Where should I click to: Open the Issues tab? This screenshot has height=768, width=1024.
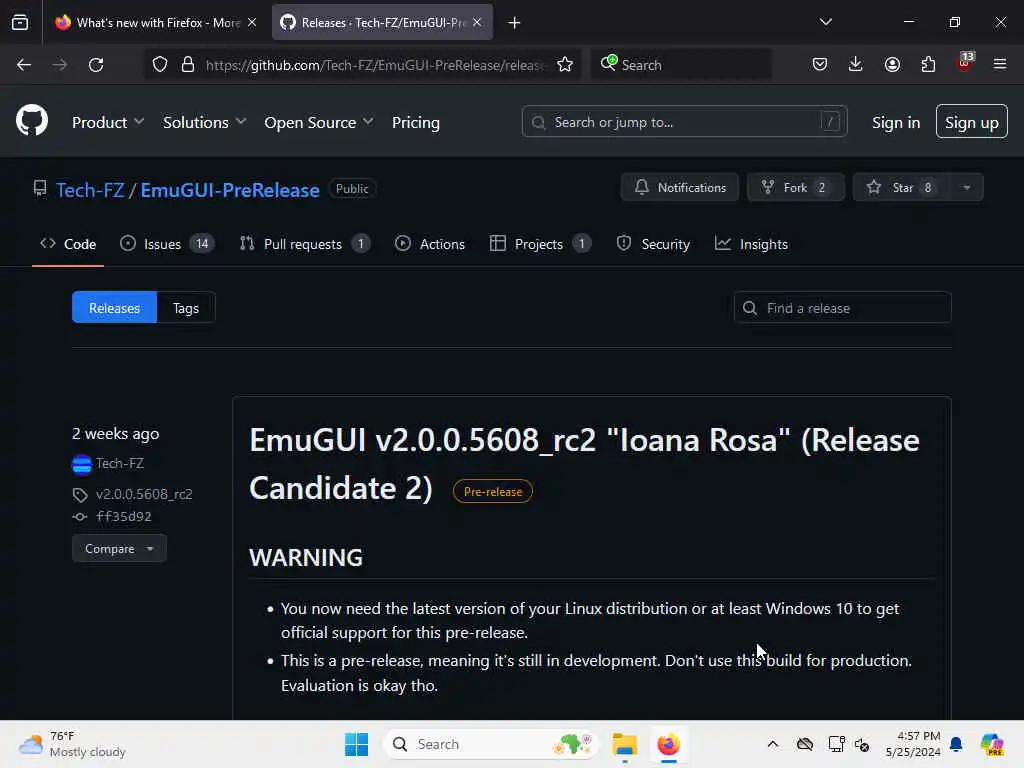coord(167,244)
